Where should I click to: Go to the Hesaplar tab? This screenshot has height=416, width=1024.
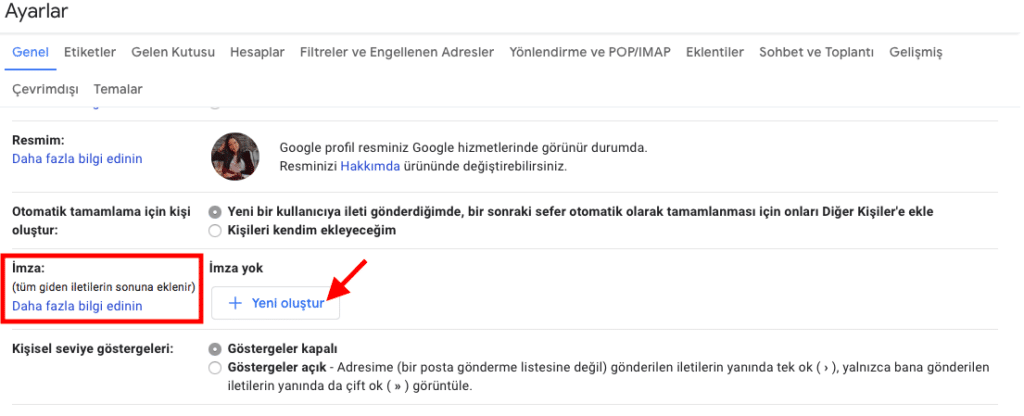point(257,52)
